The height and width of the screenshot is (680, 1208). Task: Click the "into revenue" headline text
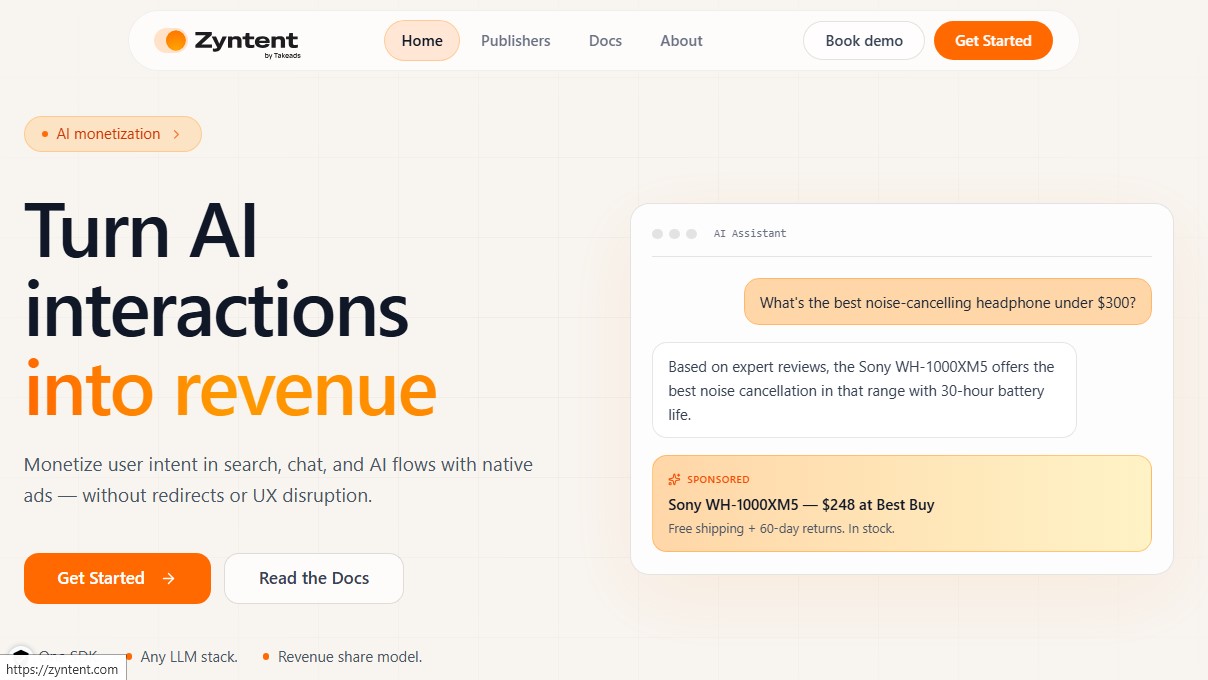[x=230, y=388]
